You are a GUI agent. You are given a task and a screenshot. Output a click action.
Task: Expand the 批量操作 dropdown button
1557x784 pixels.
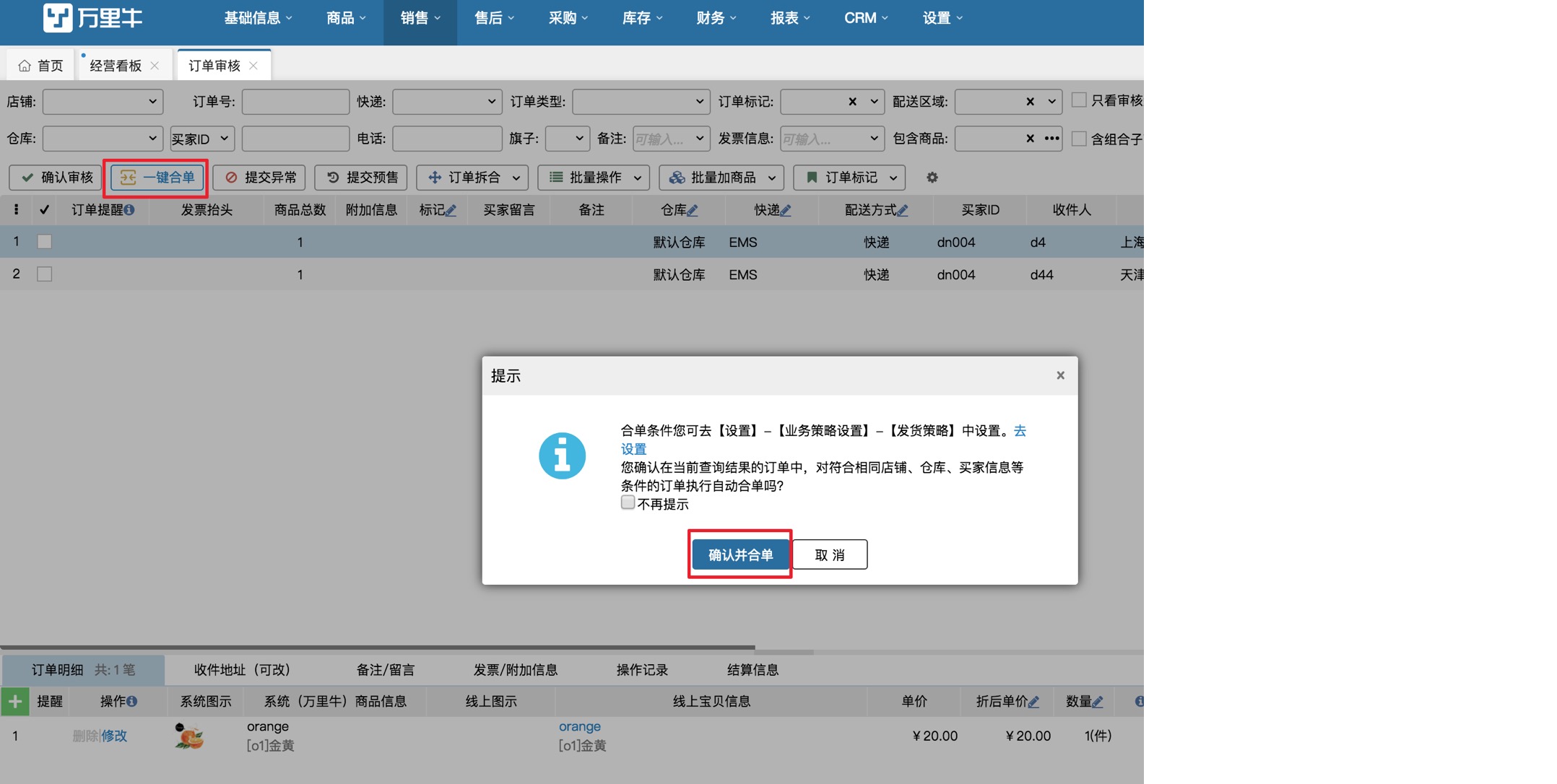[x=638, y=178]
